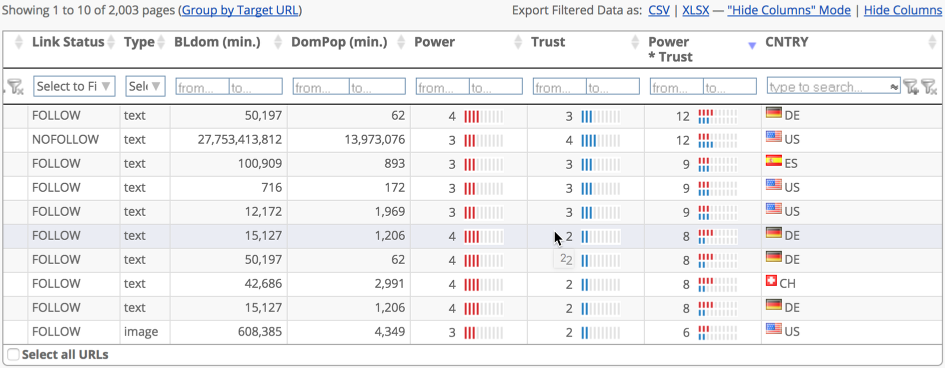Click the "Showing 1 to 10 of 2,003 pages" text

tap(90, 10)
